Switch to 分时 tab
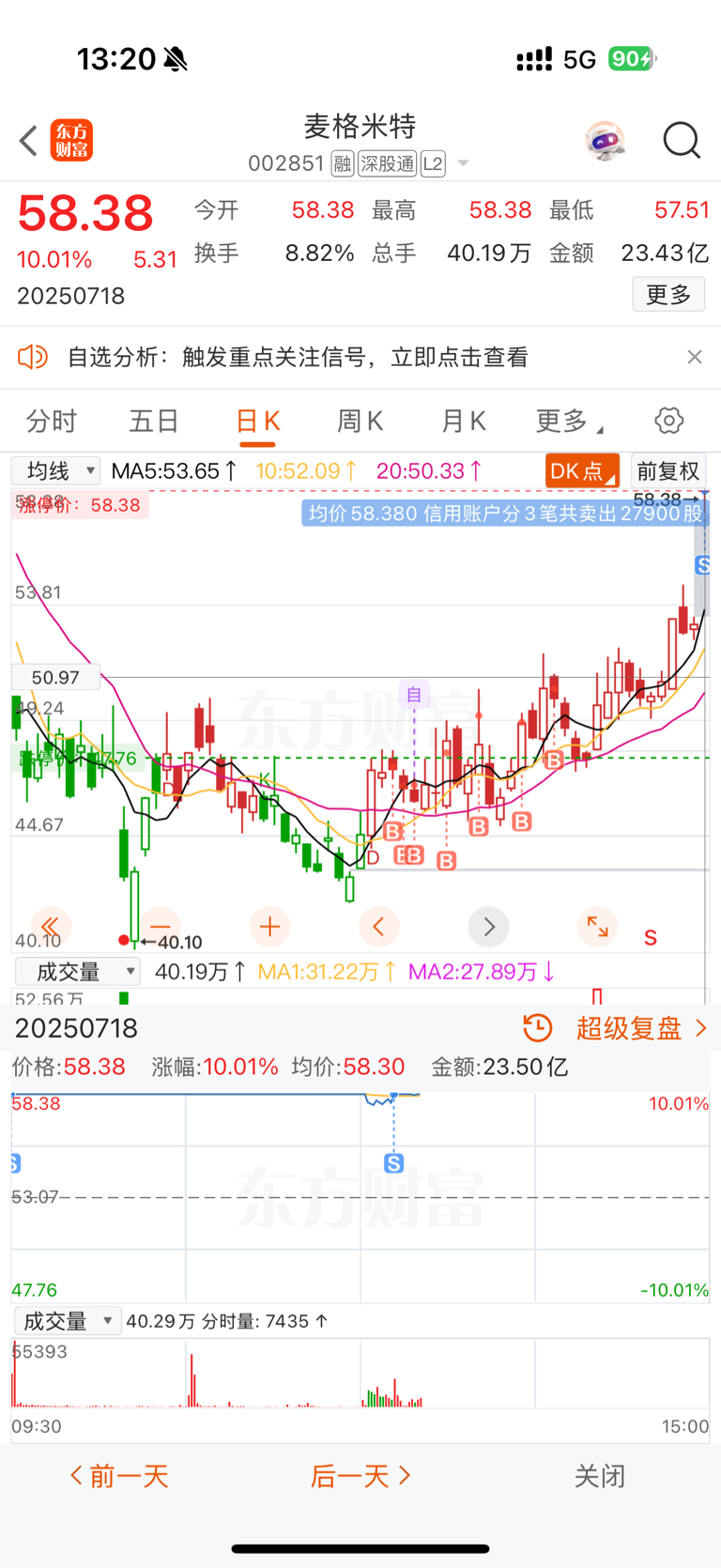Viewport: 721px width, 1568px height. tap(52, 422)
